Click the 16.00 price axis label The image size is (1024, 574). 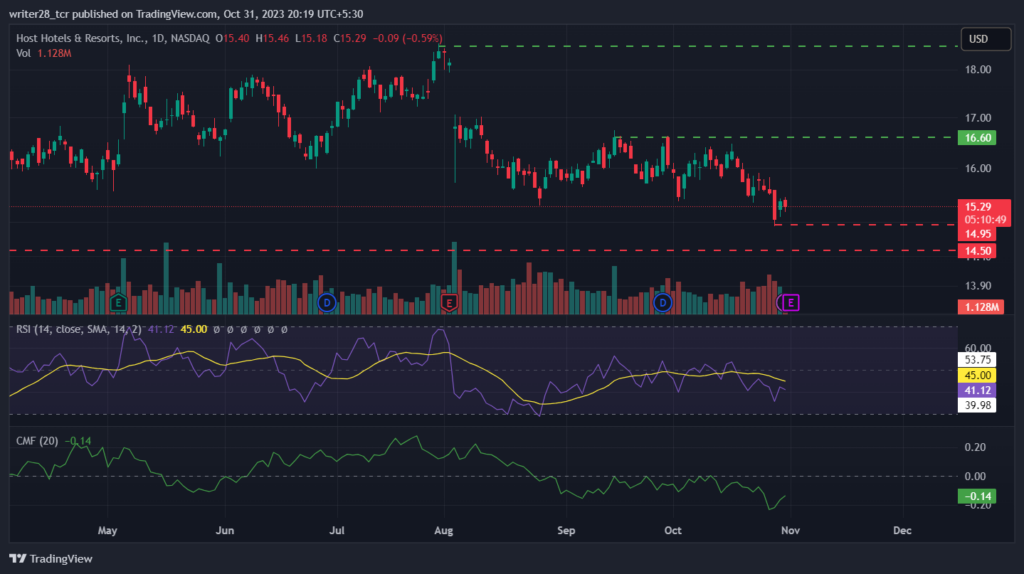point(978,168)
